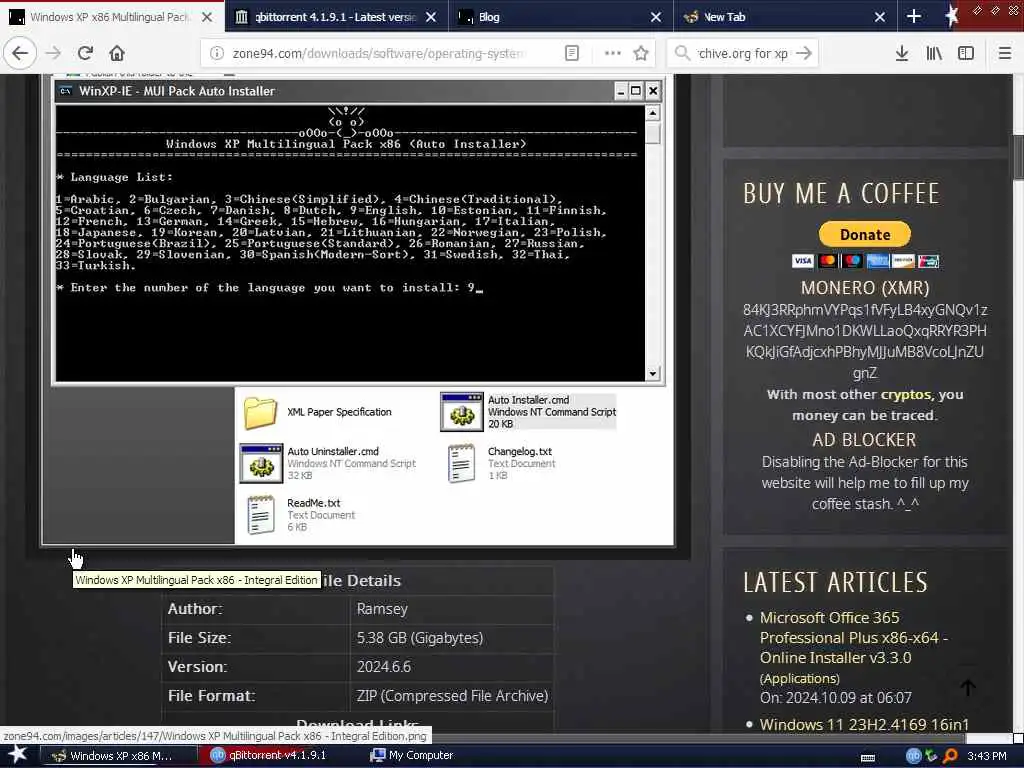This screenshot has height=768, width=1024.
Task: Click the qBittorrent system tray icon
Action: coord(913,756)
